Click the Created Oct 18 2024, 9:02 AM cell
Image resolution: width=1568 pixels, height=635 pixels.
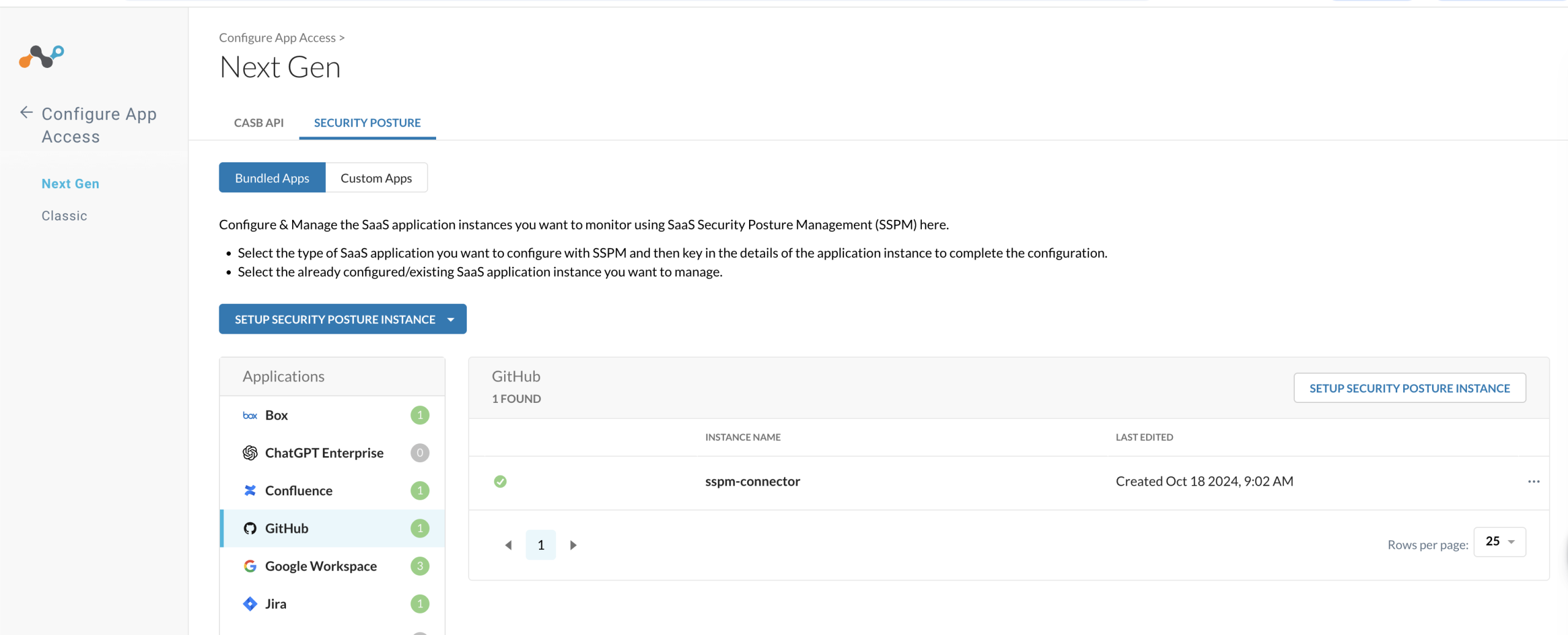point(1204,481)
